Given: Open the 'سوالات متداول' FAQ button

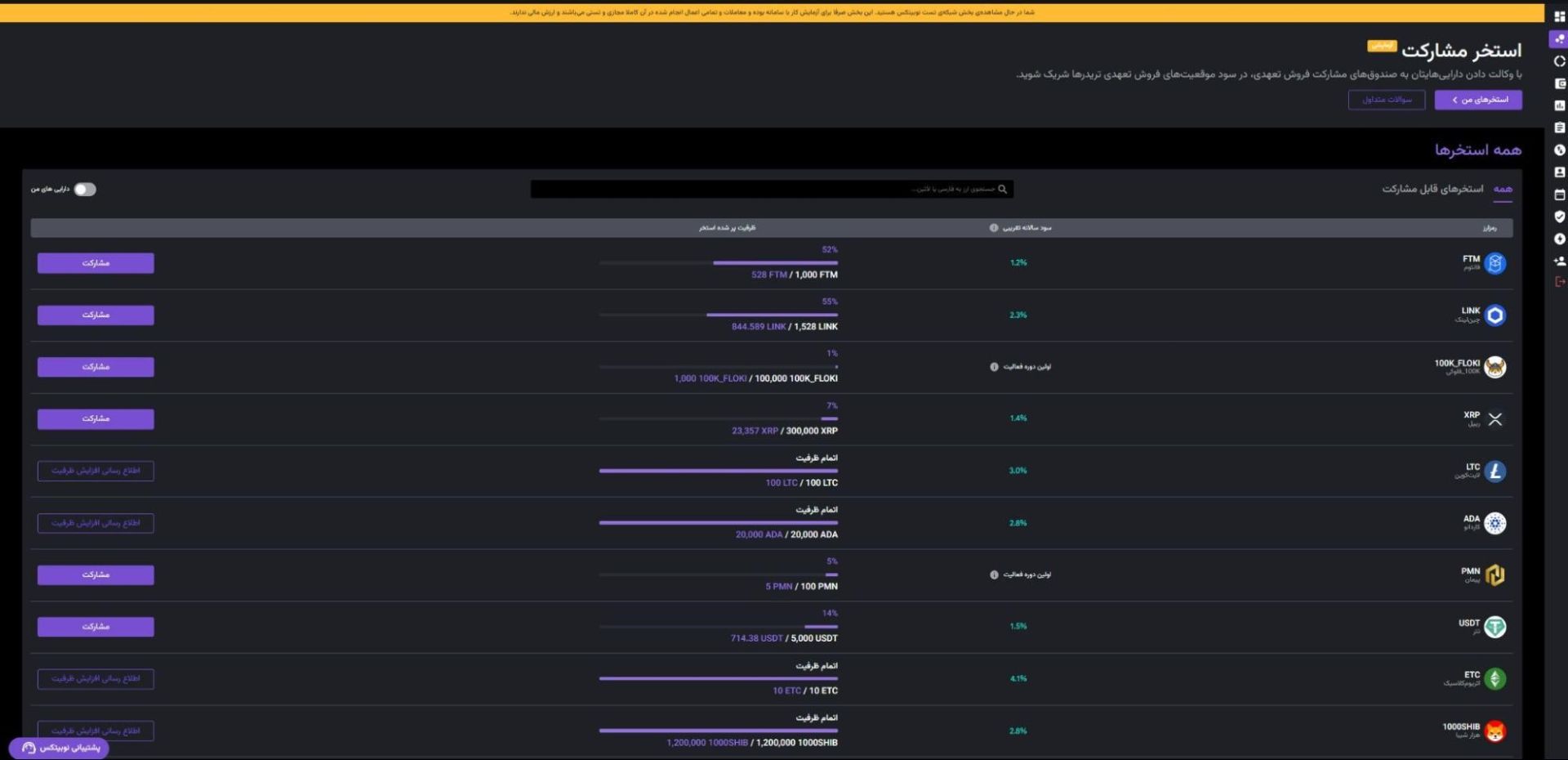Looking at the screenshot, I should (1386, 100).
